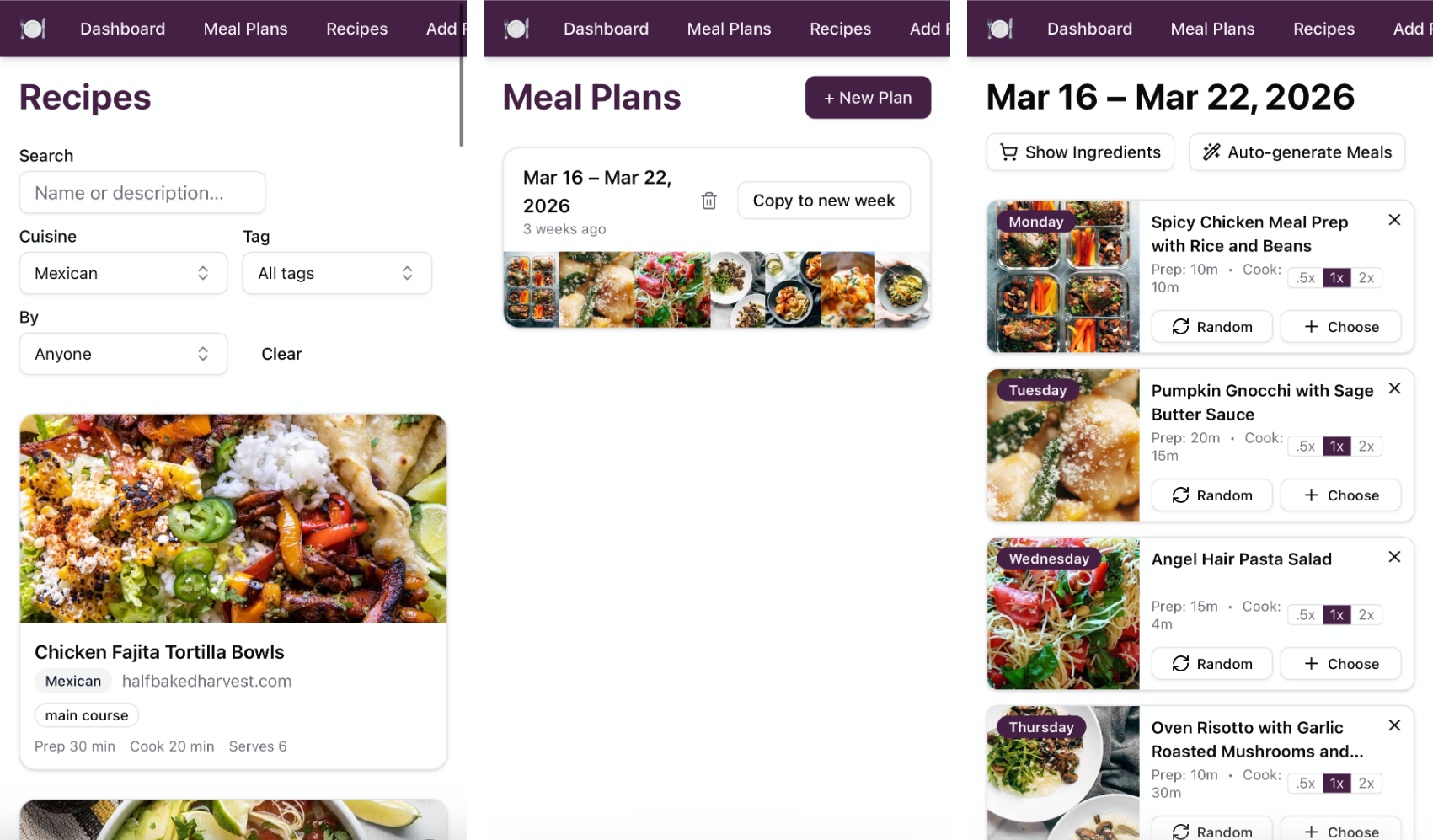The width and height of the screenshot is (1433, 840).
Task: Click the plus icon on Tuesday's Choose button
Action: [1311, 495]
